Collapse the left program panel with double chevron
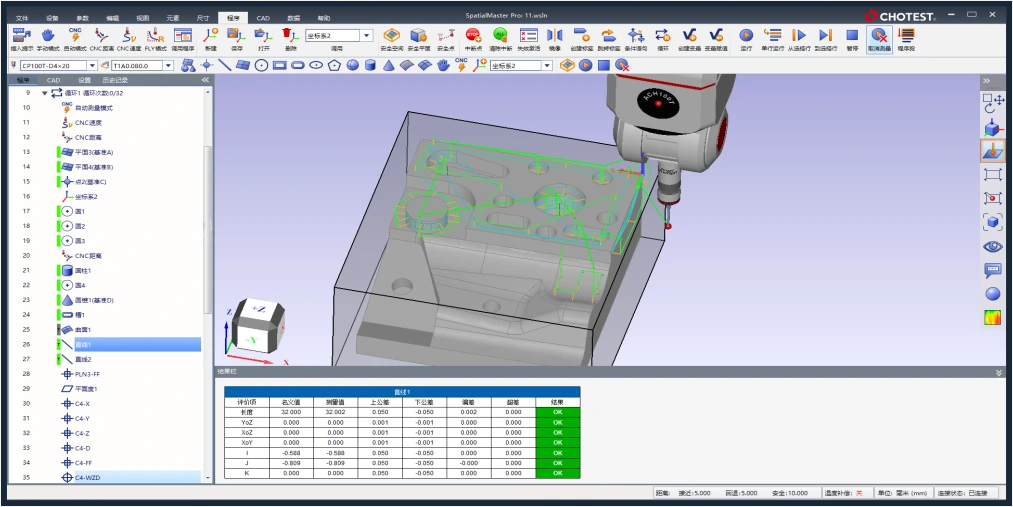This screenshot has width=1013, height=507. click(205, 80)
